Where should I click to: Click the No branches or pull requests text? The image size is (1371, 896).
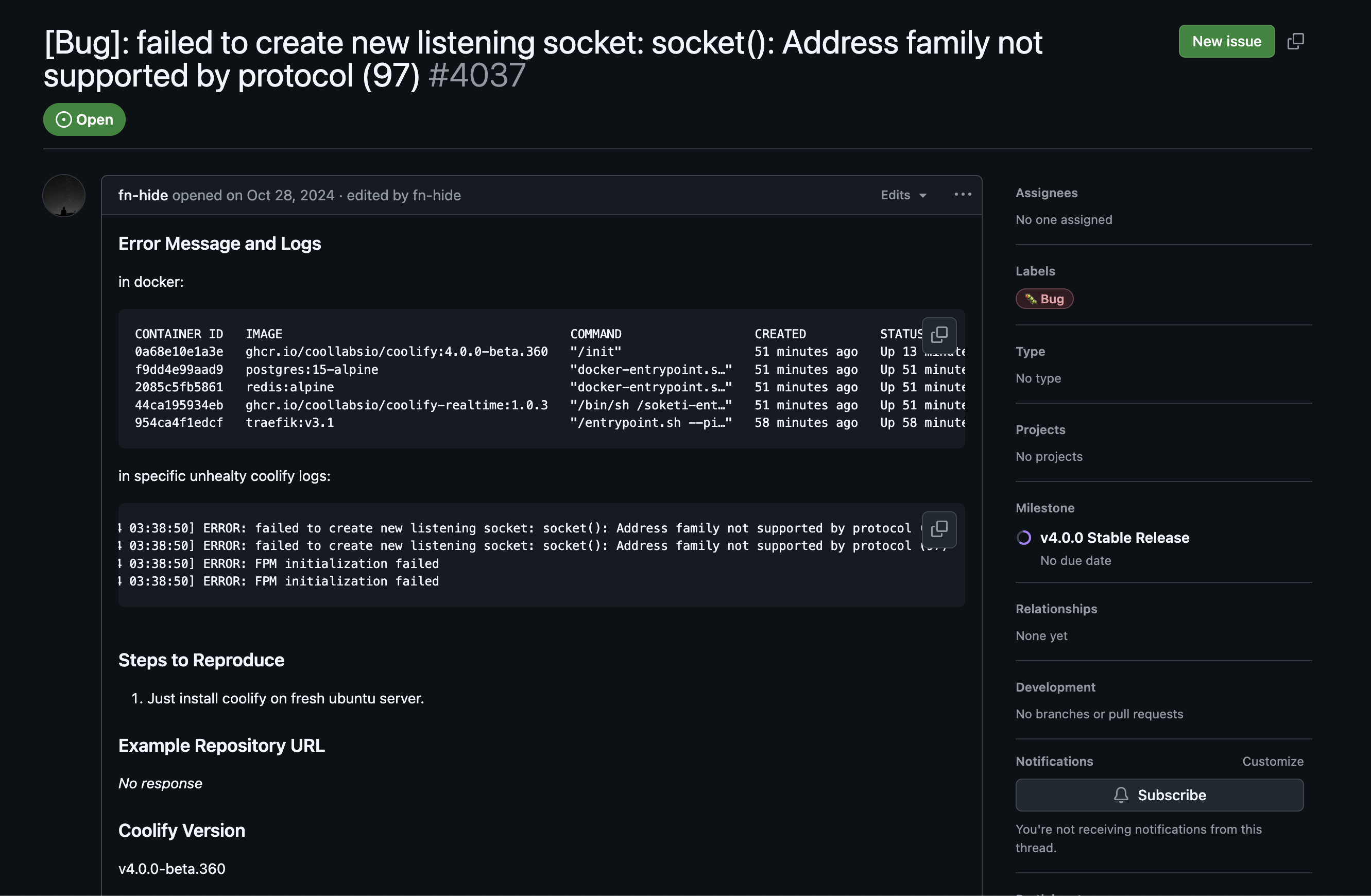coord(1099,714)
